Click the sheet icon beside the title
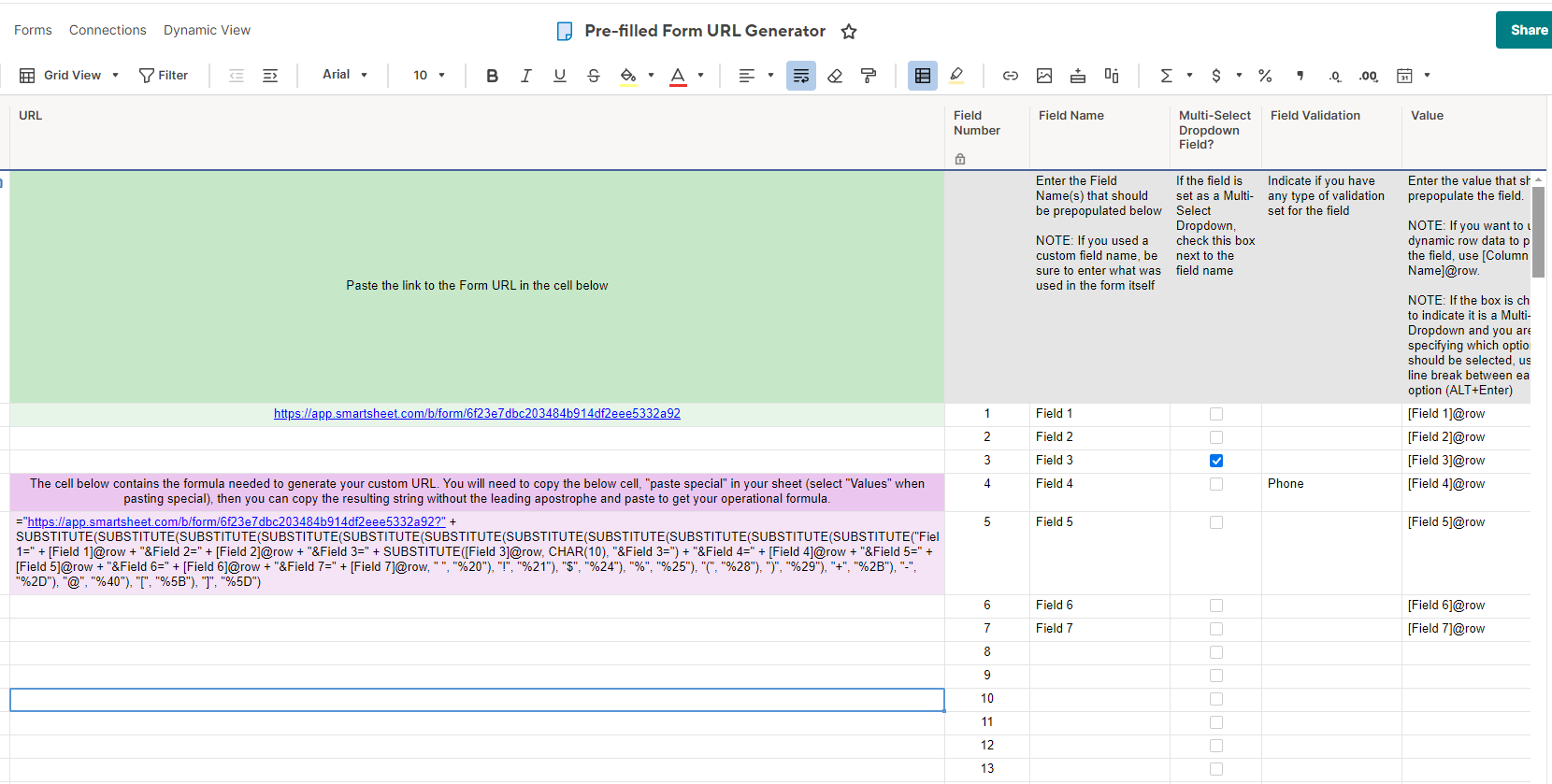 (565, 31)
